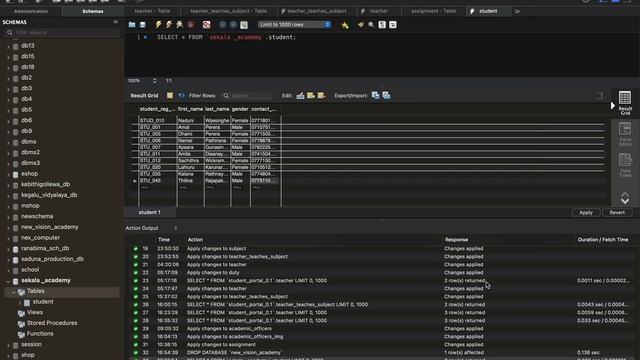Select the STUD_010 cell
Viewport: 640px width, 360px height.
(158, 120)
